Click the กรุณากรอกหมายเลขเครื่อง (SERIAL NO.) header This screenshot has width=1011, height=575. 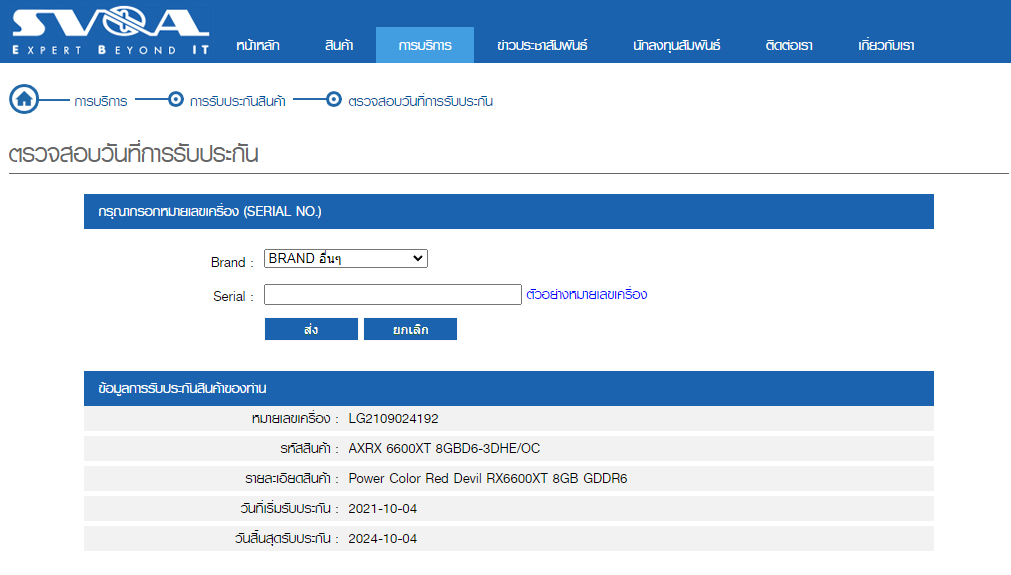[509, 211]
